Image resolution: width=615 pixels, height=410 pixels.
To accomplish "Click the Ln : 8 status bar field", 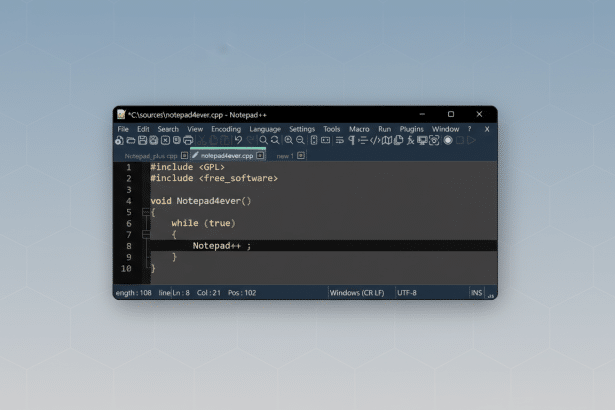I will point(181,293).
